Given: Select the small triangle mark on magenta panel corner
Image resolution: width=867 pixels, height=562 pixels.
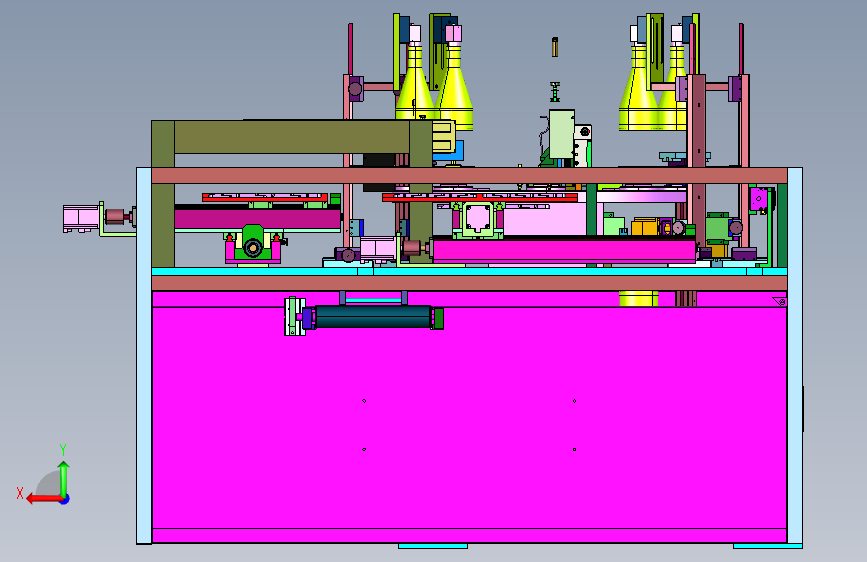Looking at the screenshot, I should (780, 301).
